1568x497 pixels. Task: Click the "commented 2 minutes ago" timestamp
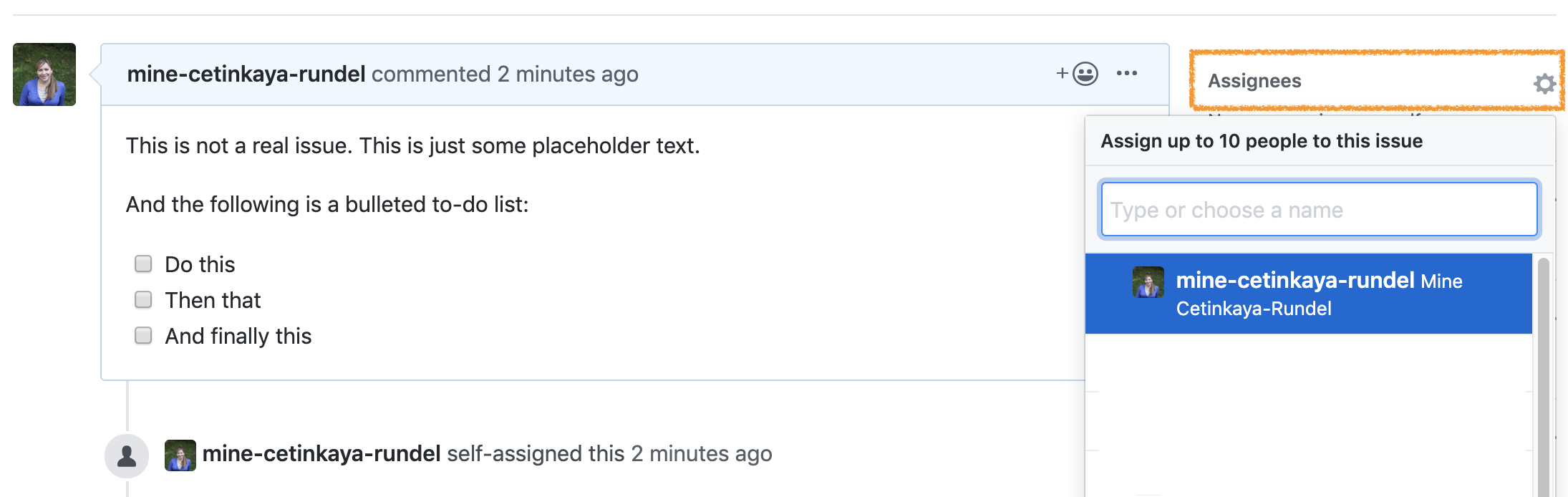tap(505, 74)
